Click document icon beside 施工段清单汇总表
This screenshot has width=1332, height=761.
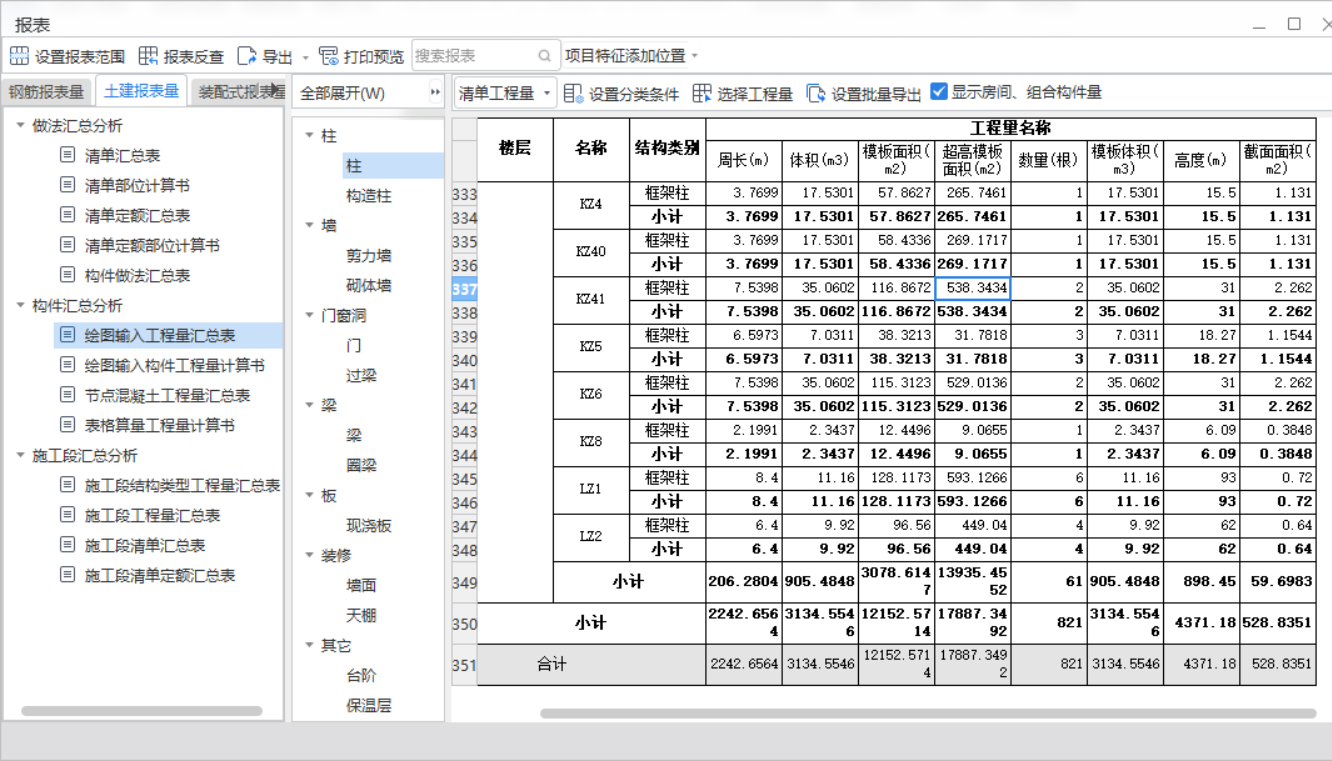point(67,545)
